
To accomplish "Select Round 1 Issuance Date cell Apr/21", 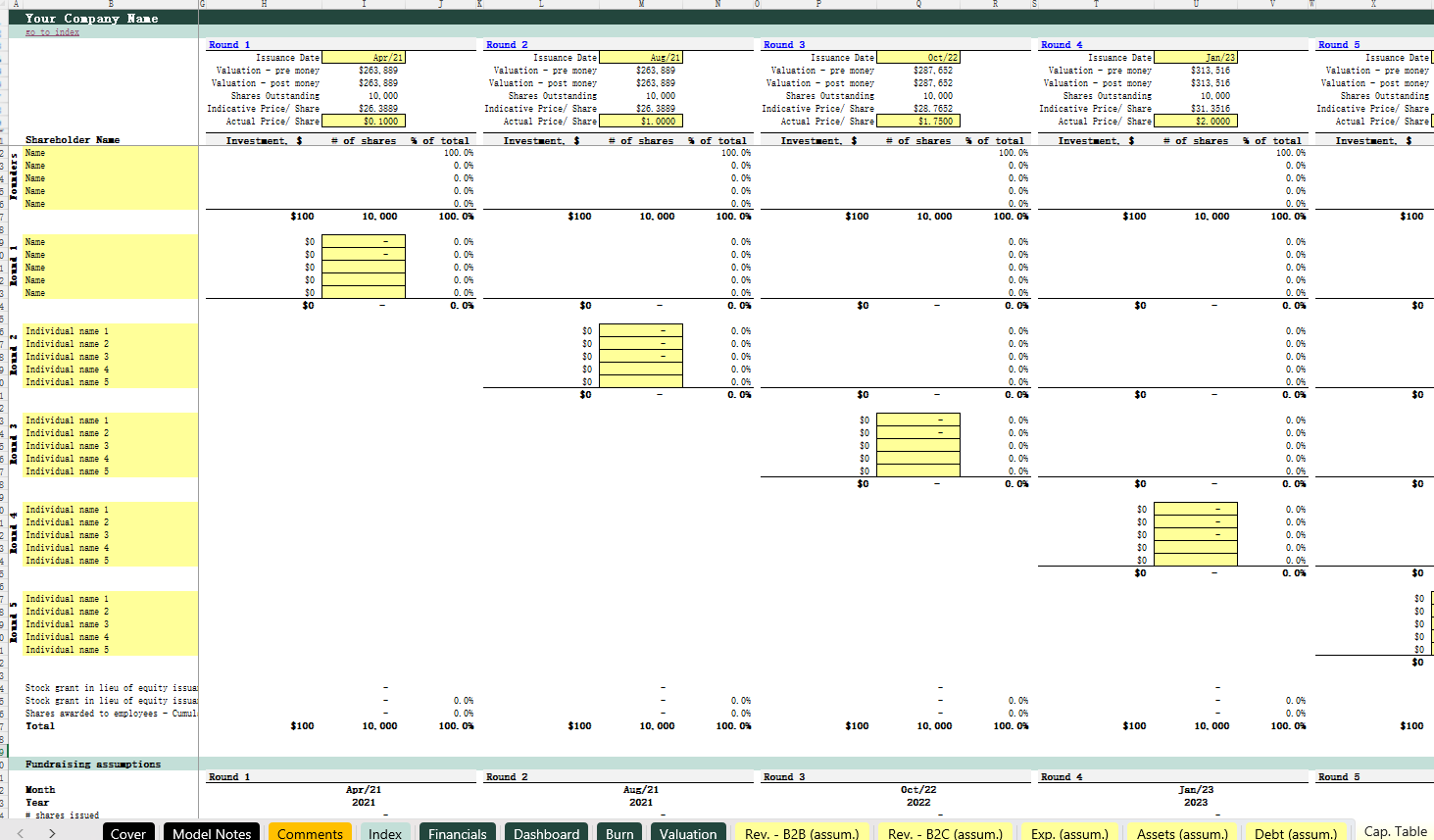I will (364, 58).
